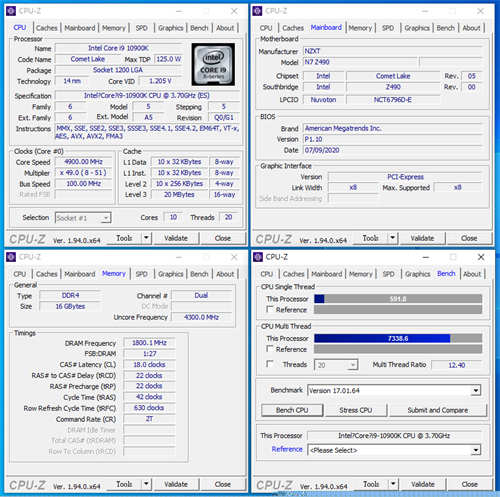Screen dimensions: 500x497
Task: Open Tools dropdown arrow in CPU window
Action: [x=146, y=238]
